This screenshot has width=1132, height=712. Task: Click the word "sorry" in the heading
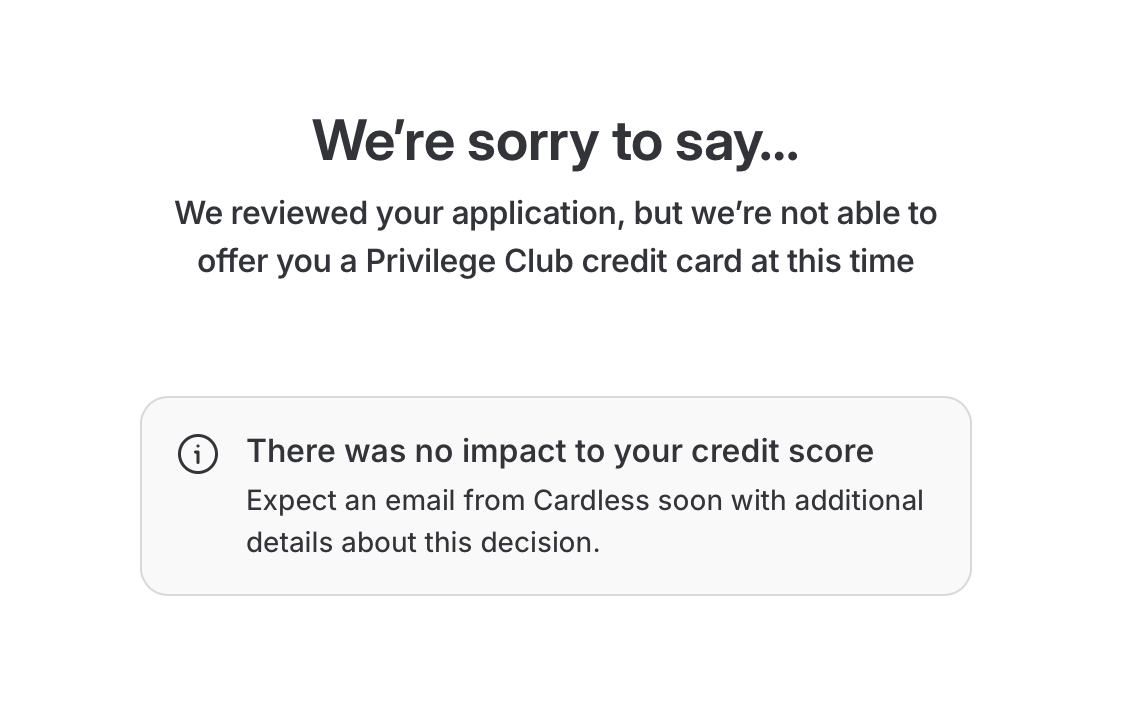pyautogui.click(x=533, y=142)
